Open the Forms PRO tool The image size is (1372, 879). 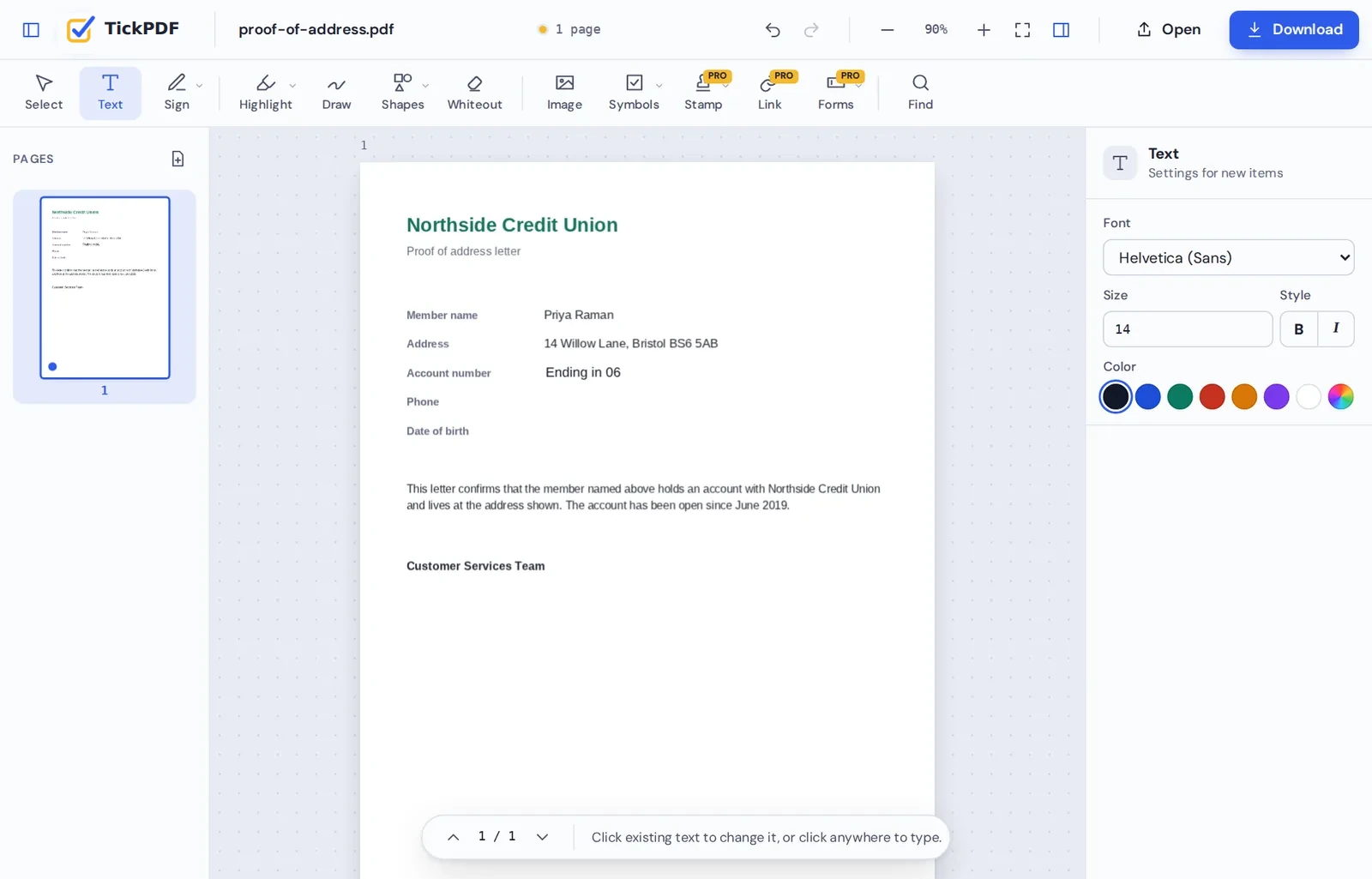(835, 93)
